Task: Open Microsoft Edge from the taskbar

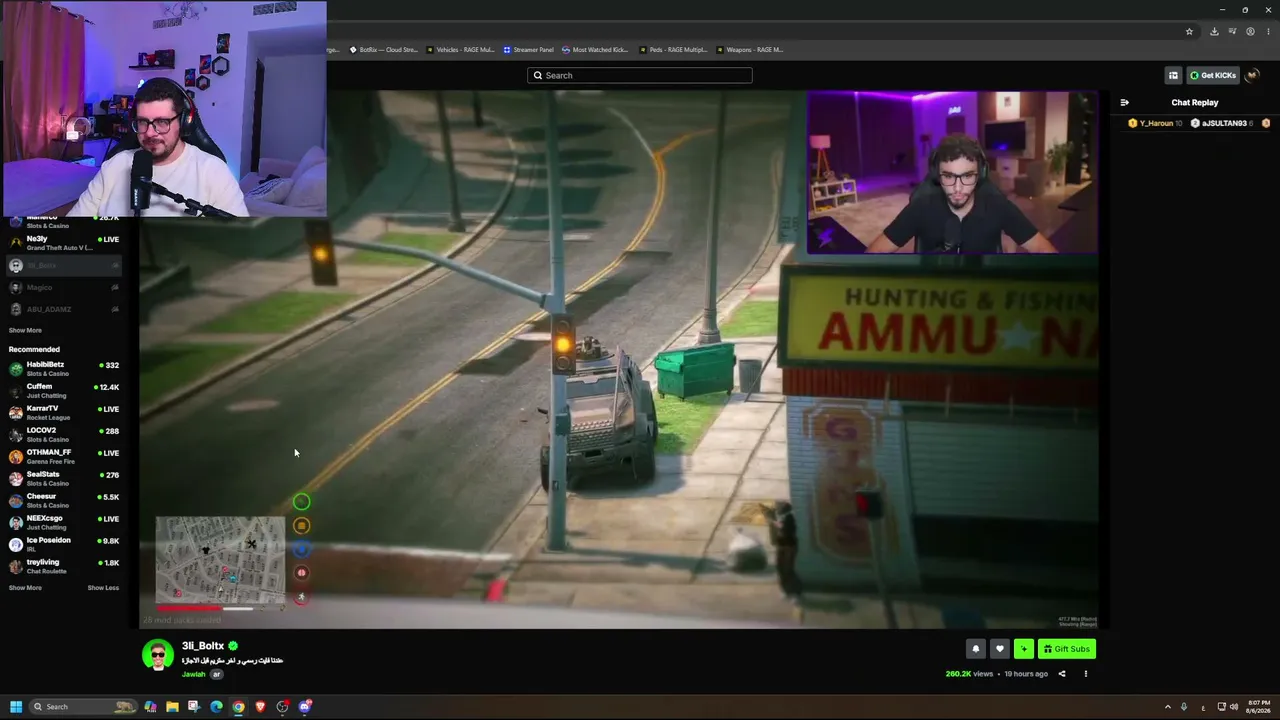Action: (x=216, y=707)
